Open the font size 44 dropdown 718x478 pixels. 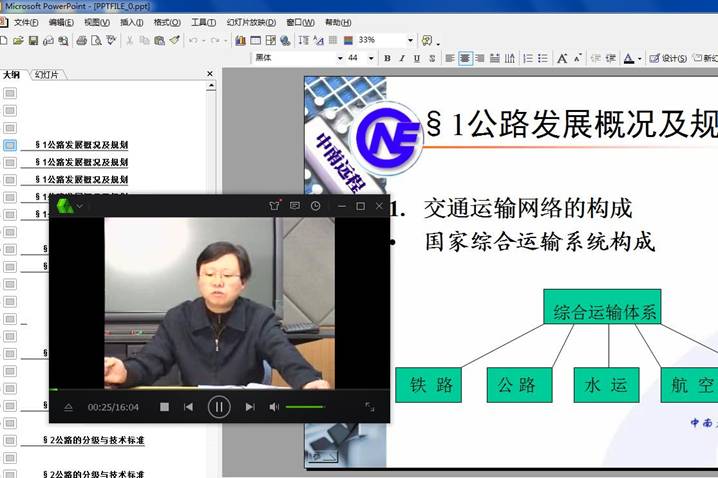371,58
